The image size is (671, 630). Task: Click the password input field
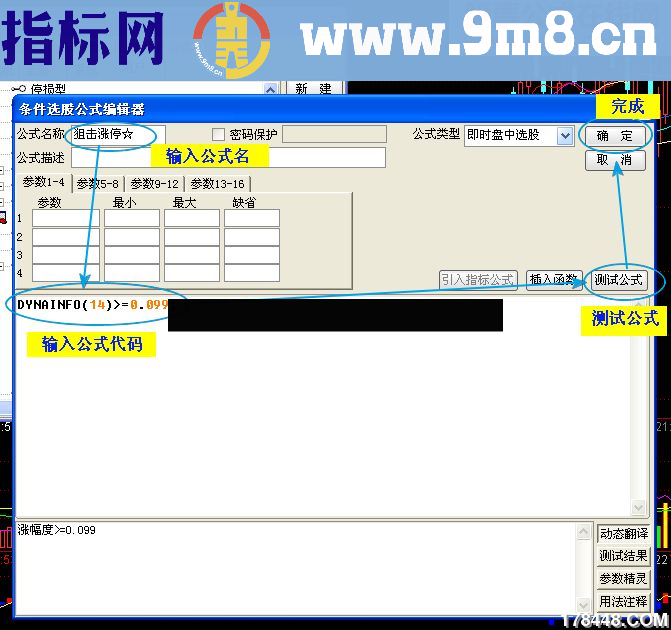335,134
